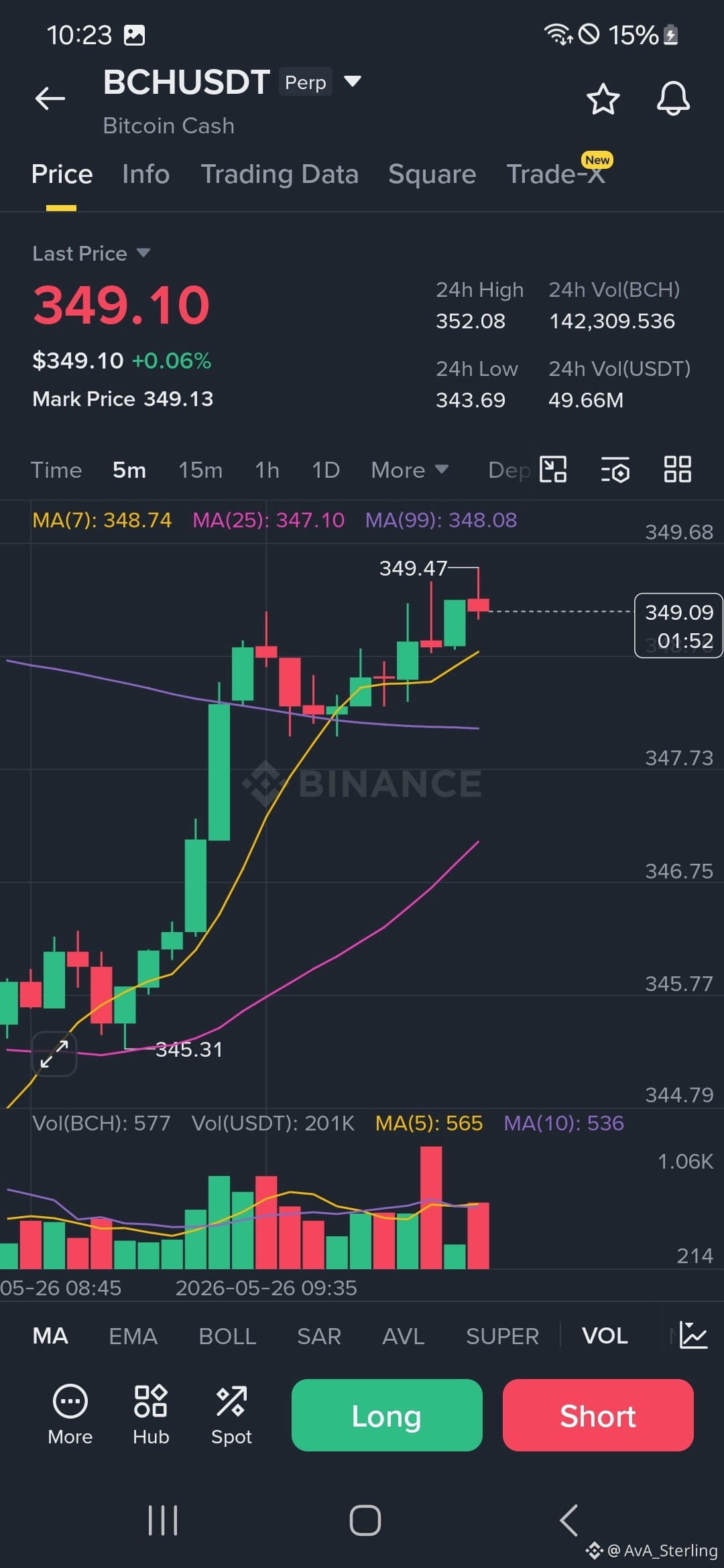Tap the 345.31 low marker on chart
Image resolution: width=724 pixels, height=1568 pixels.
tap(189, 1049)
